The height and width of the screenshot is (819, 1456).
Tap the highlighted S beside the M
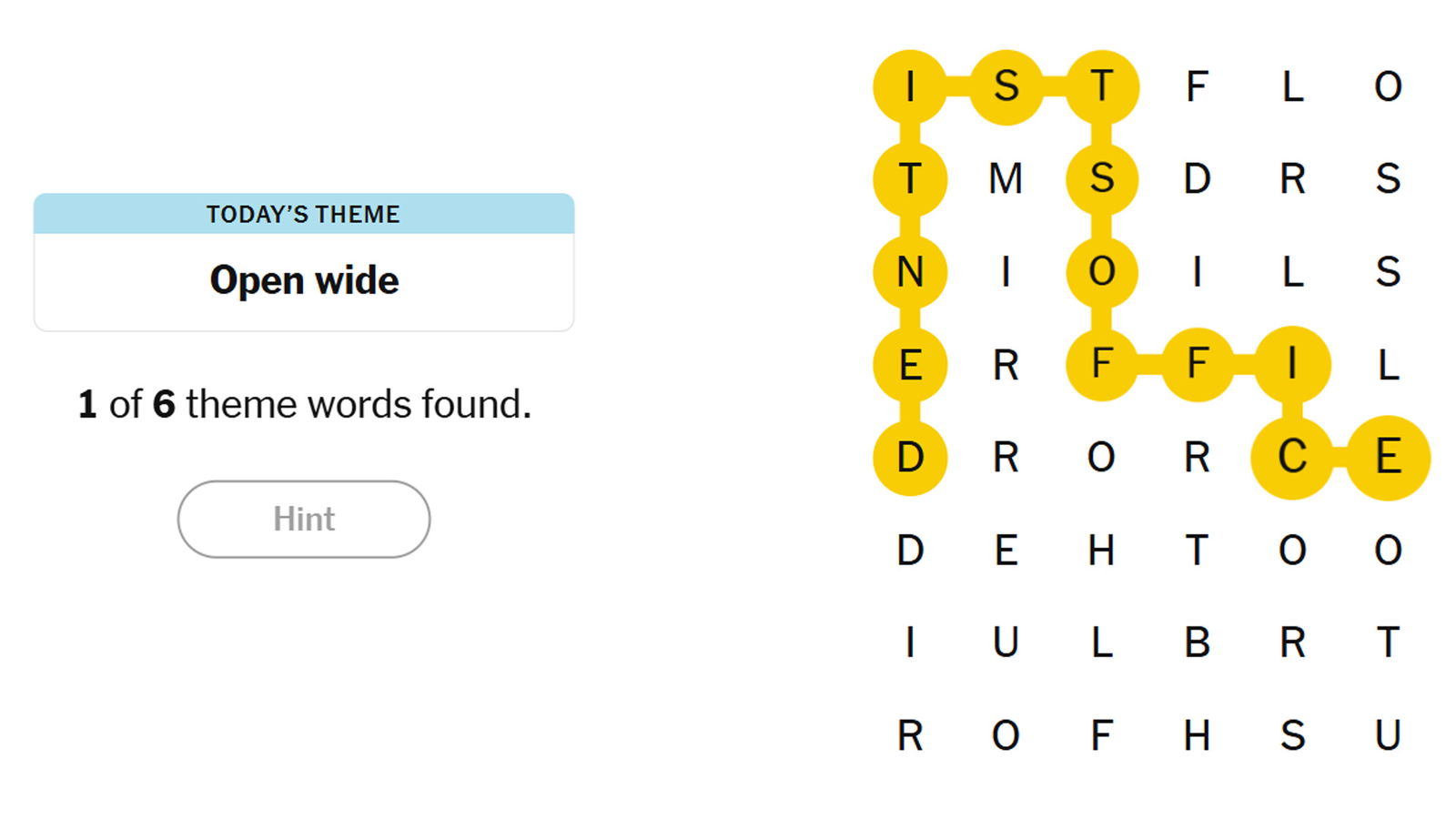(x=1101, y=178)
